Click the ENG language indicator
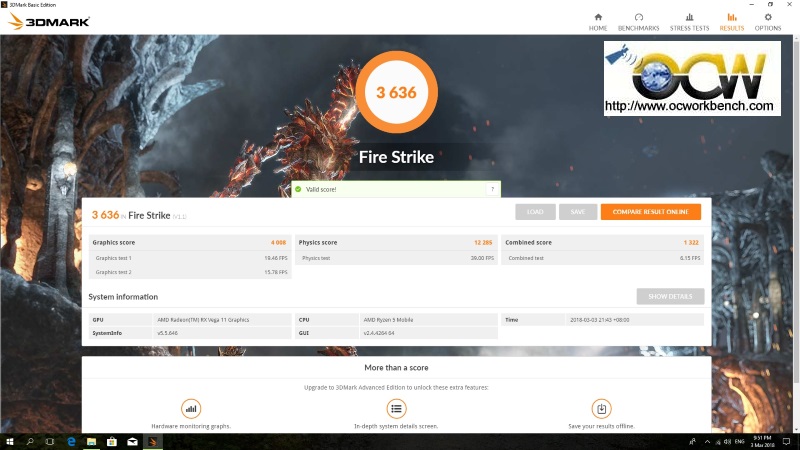Screen dimensions: 800x450 click(x=739, y=442)
